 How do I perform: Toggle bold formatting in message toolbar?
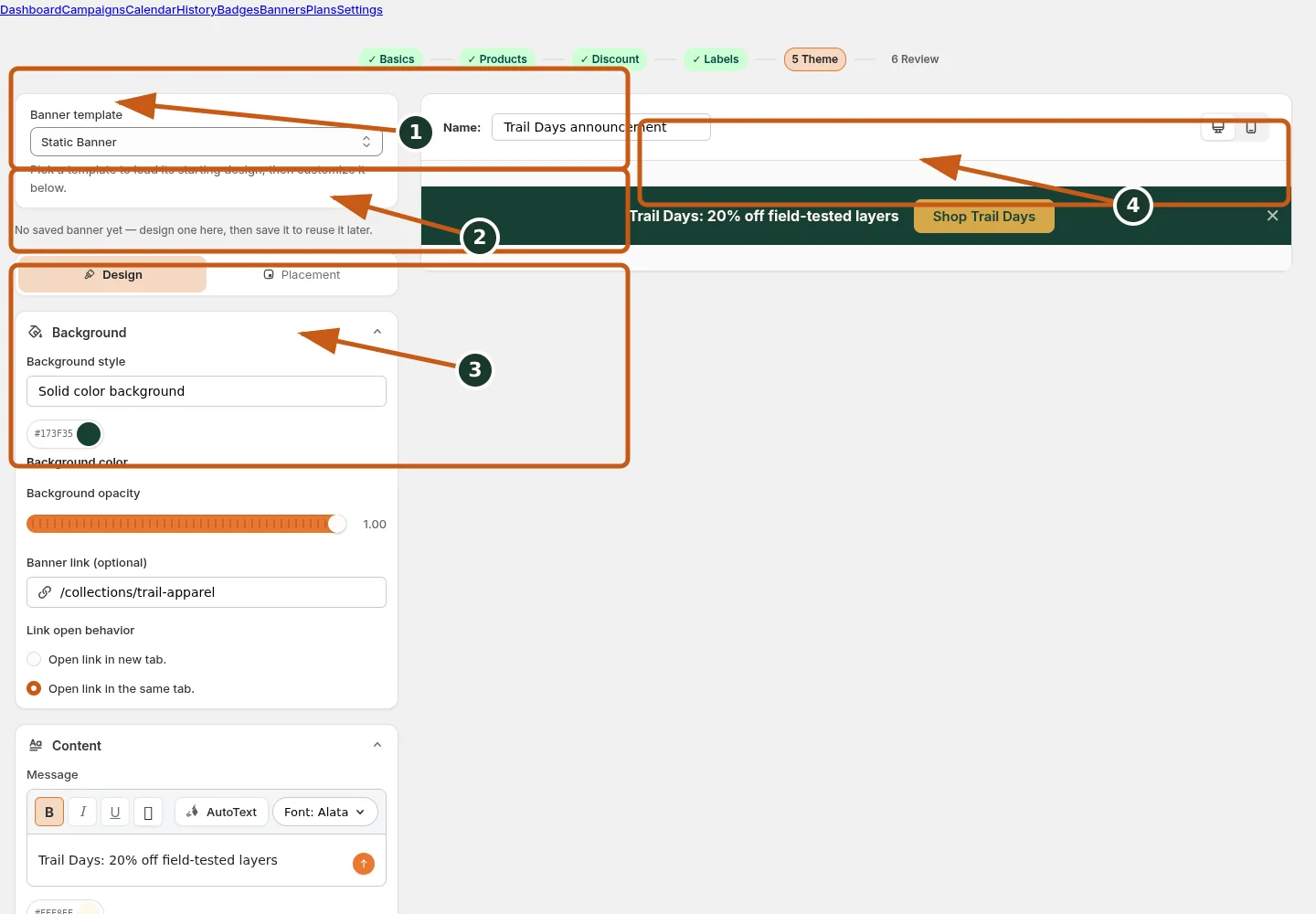pos(49,812)
